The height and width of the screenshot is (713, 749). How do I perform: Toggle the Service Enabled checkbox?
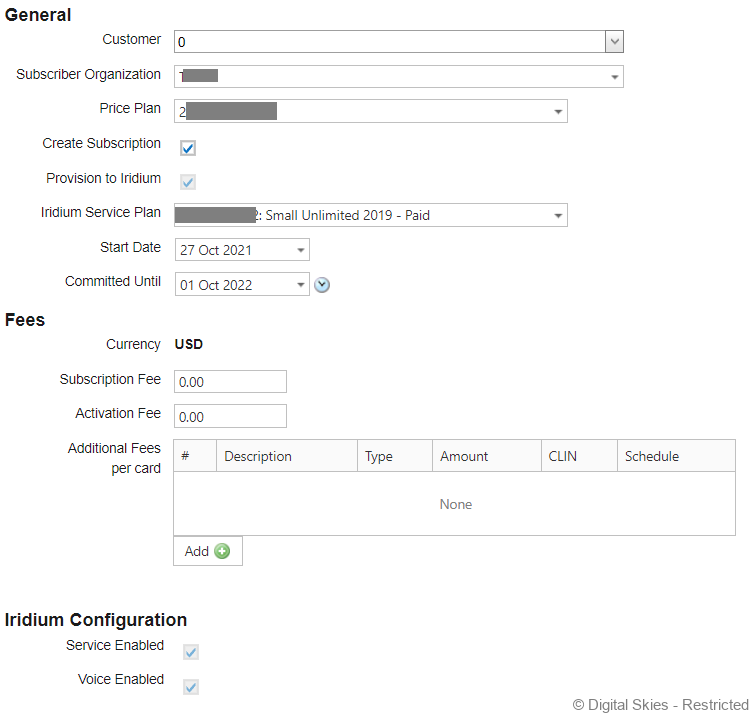(191, 652)
